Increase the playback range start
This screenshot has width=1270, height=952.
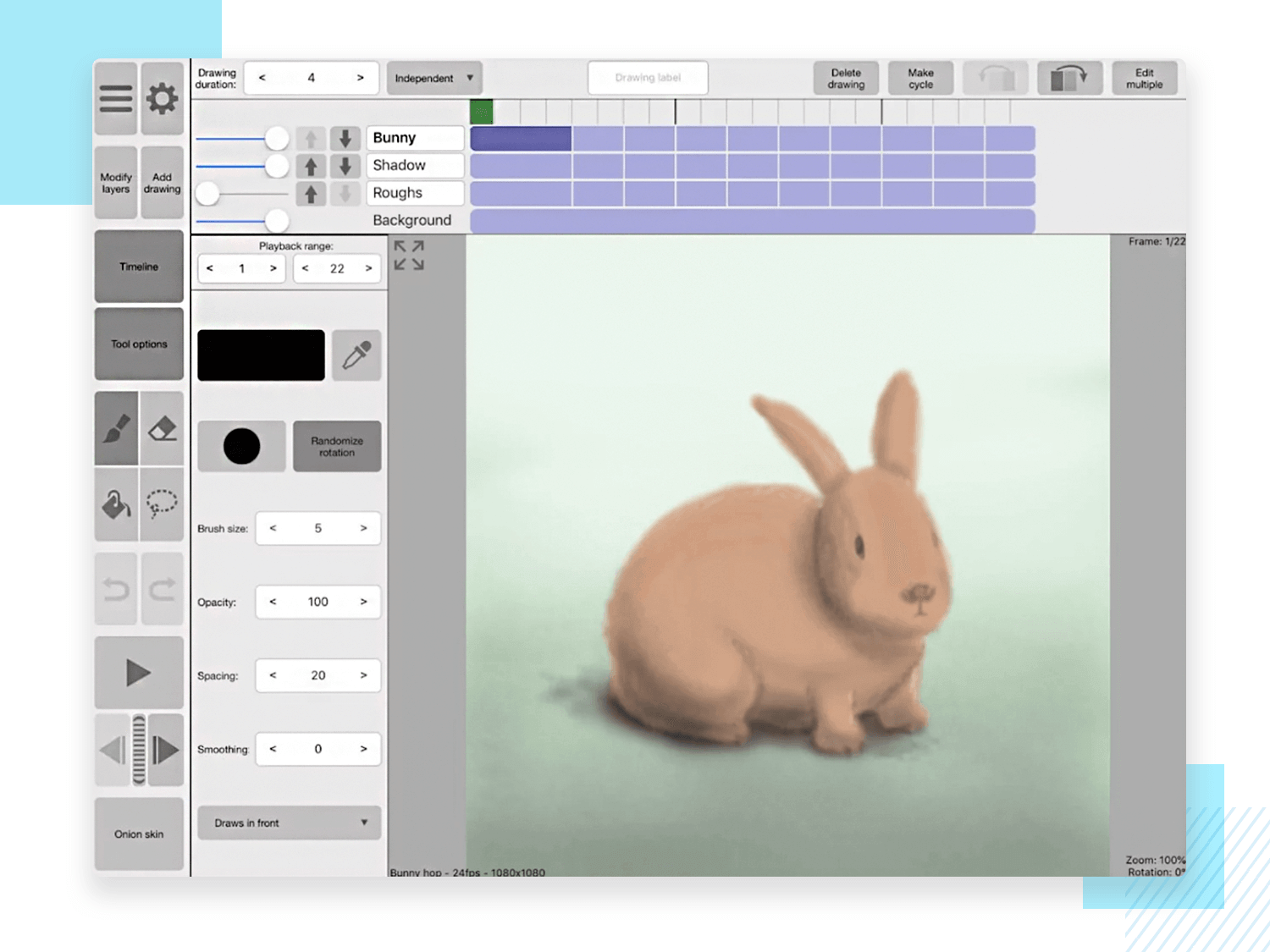(x=273, y=268)
